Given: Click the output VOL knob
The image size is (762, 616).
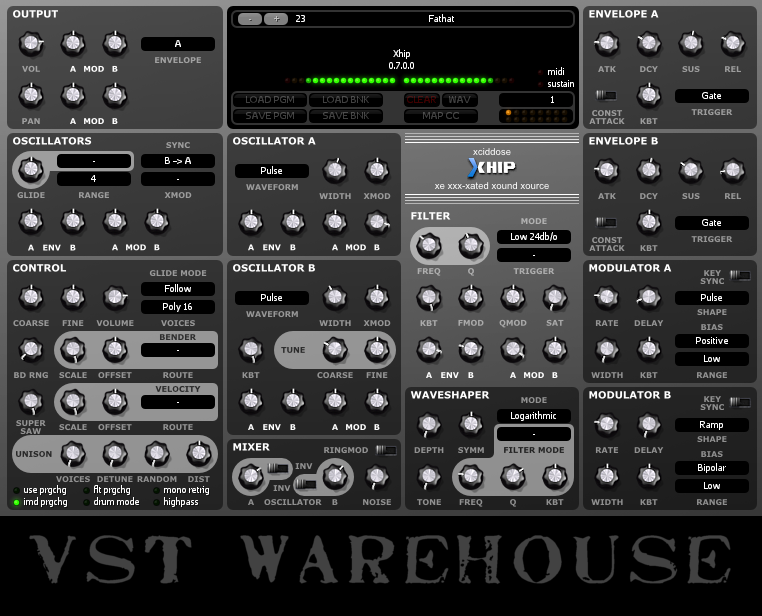Looking at the screenshot, I should (31, 44).
